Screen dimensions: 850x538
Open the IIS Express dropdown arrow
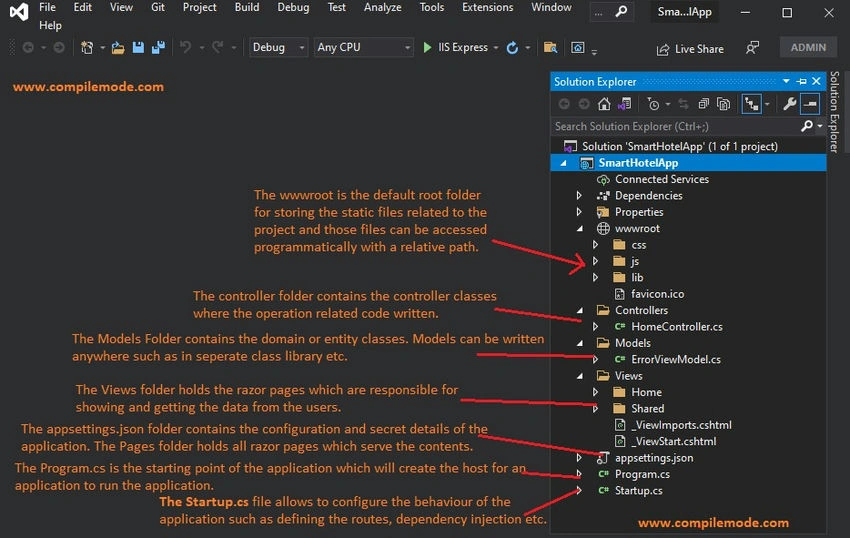pos(496,48)
